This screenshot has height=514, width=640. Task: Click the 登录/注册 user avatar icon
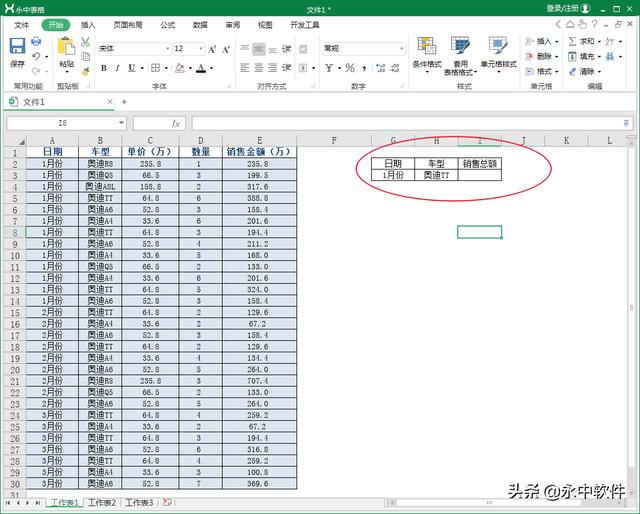click(585, 8)
